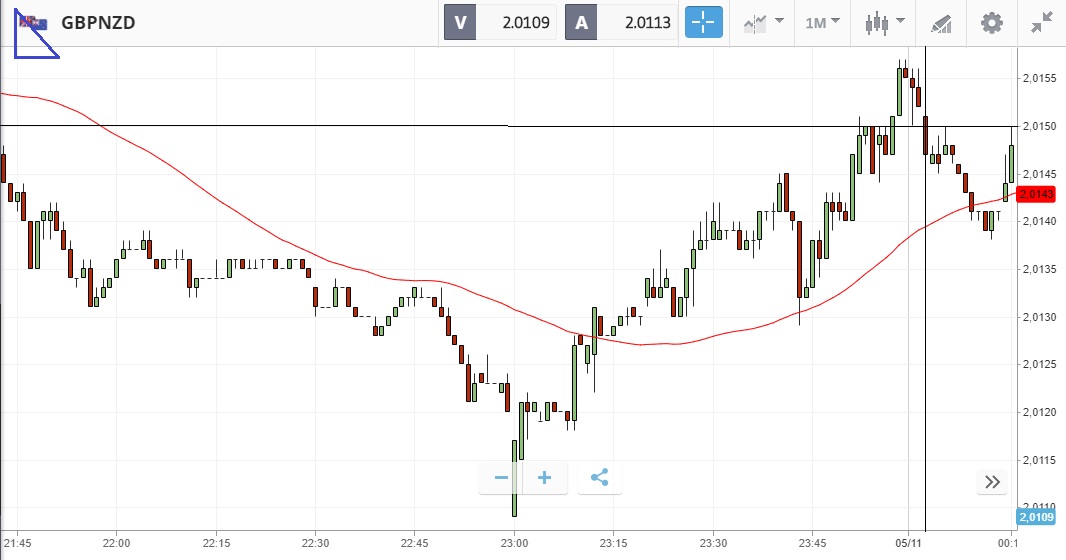The width and height of the screenshot is (1066, 560).
Task: Click the collapse chart arrows icon
Action: click(1041, 22)
